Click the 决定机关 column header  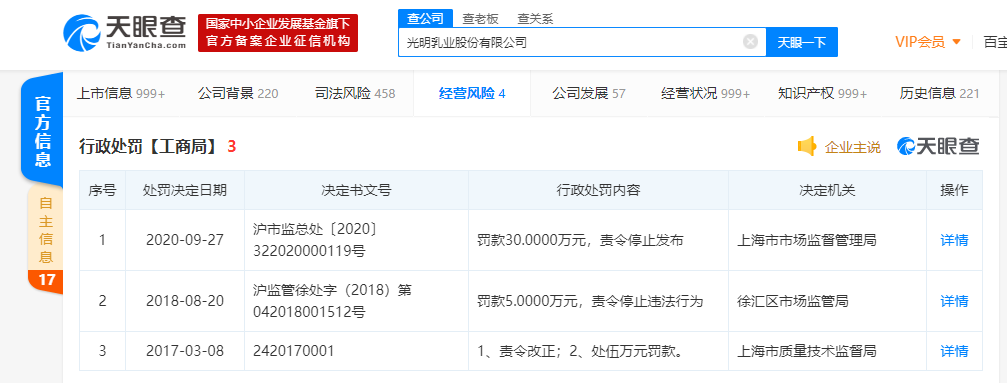click(x=827, y=190)
